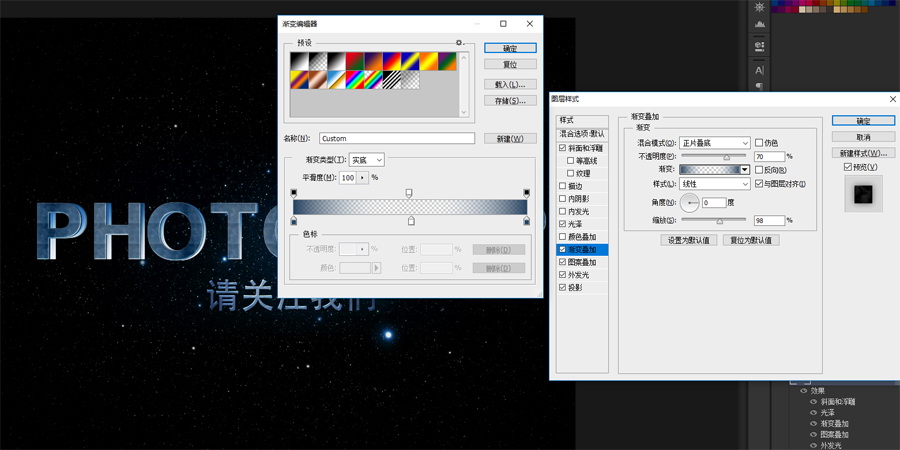Viewport: 900px width, 450px height.
Task: Click the 新建(W) new gradient button
Action: point(510,138)
